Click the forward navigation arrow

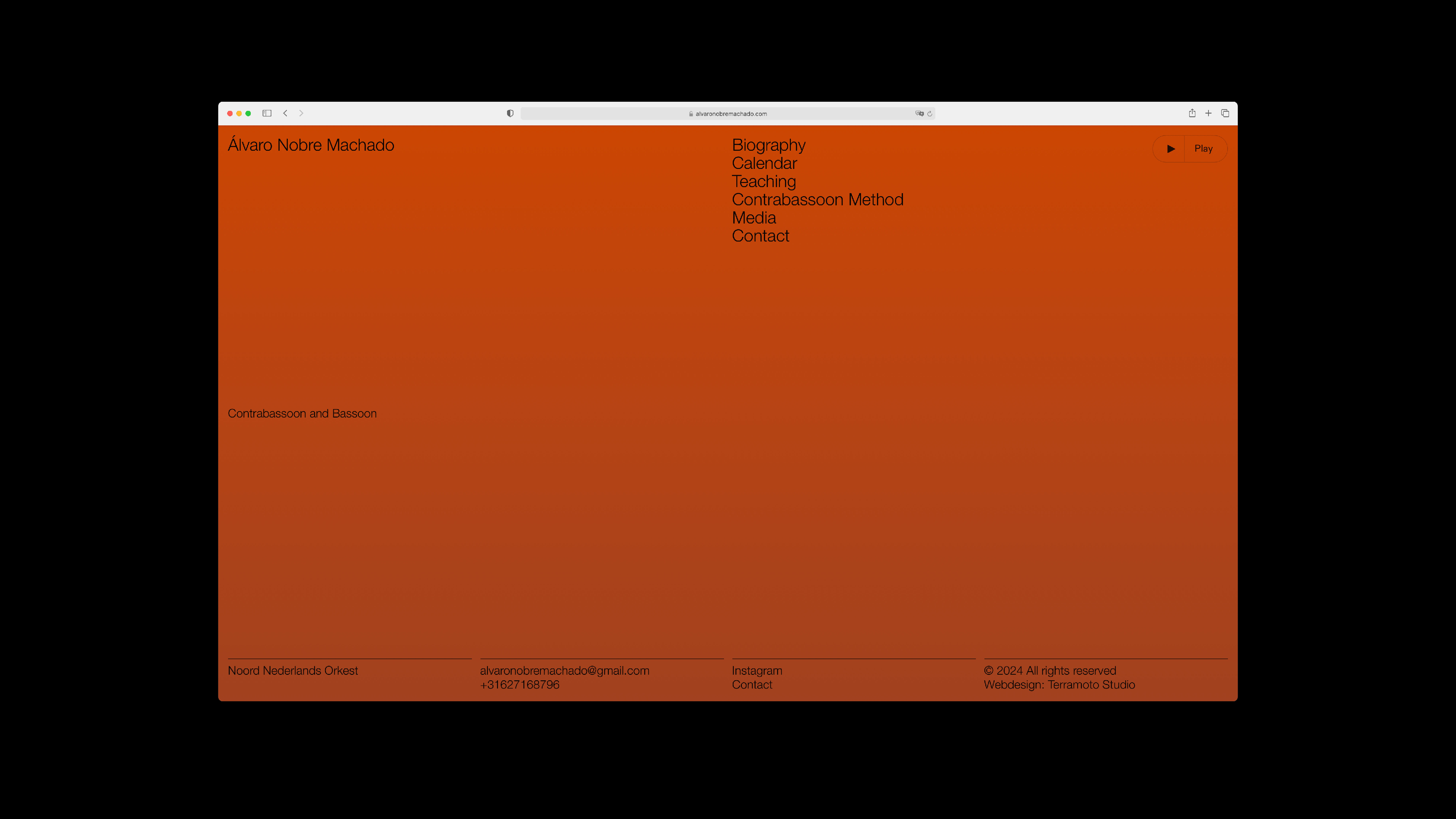(301, 113)
